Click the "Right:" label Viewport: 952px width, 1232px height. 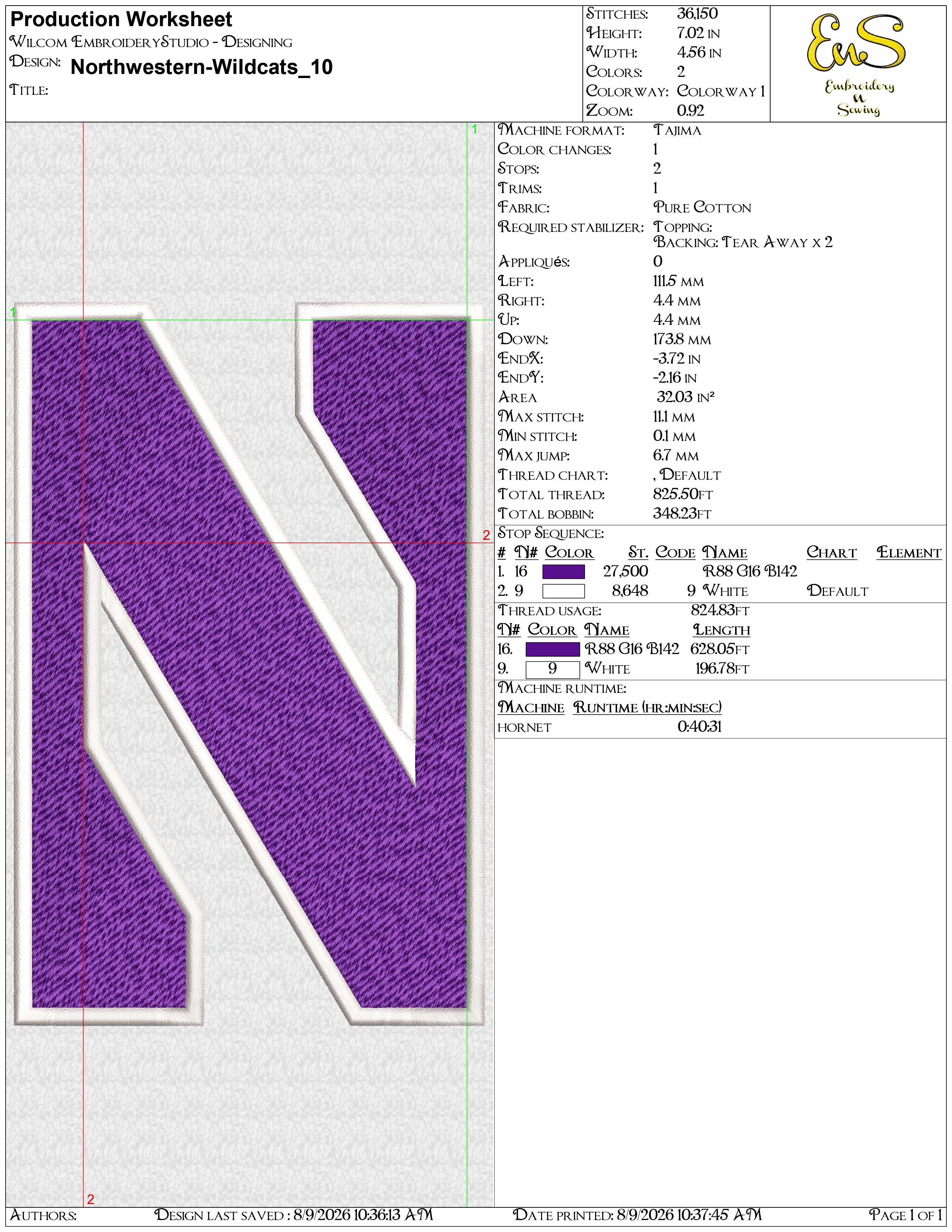click(521, 301)
